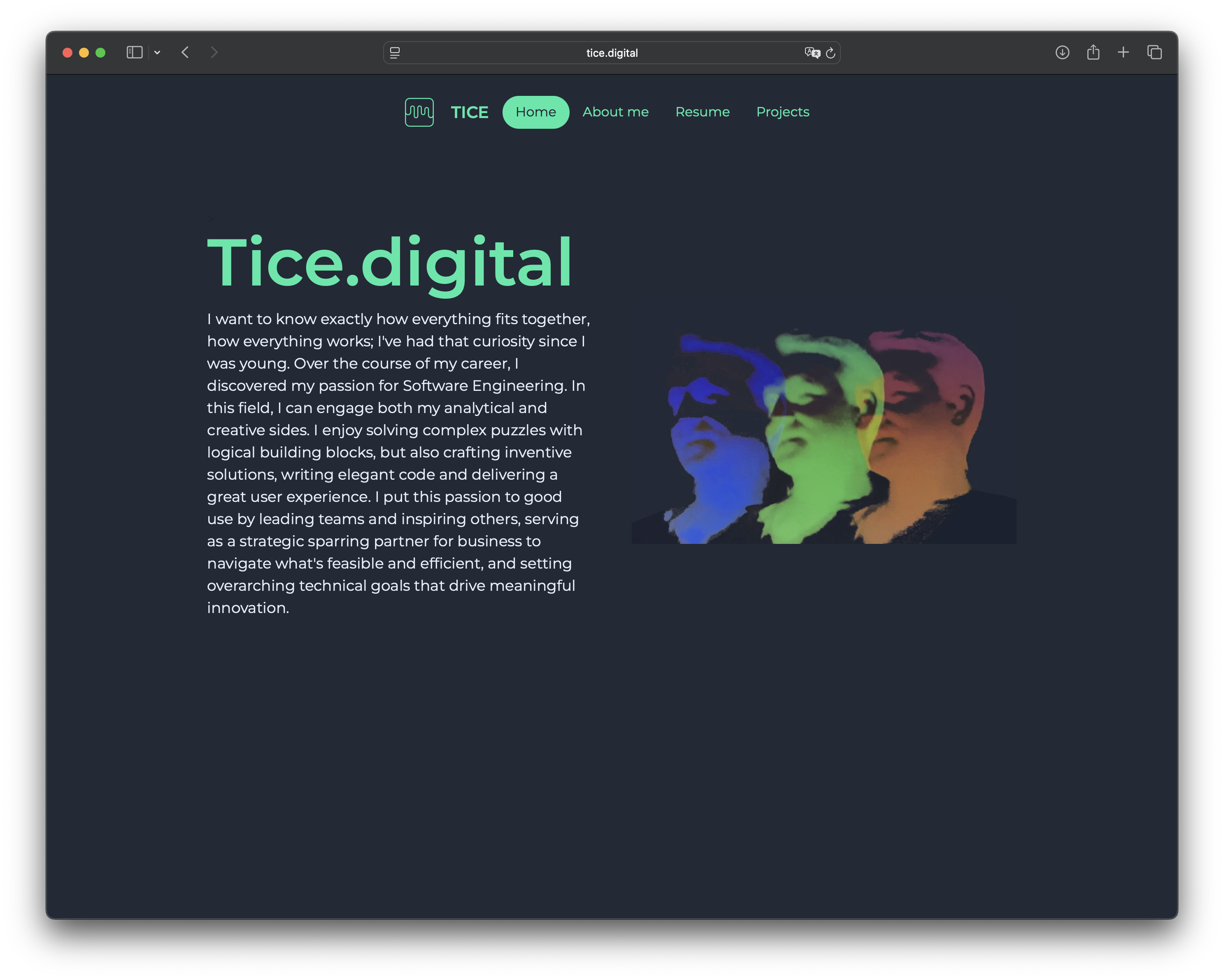Open downloads using the download icon
The image size is (1224, 980).
point(1062,52)
